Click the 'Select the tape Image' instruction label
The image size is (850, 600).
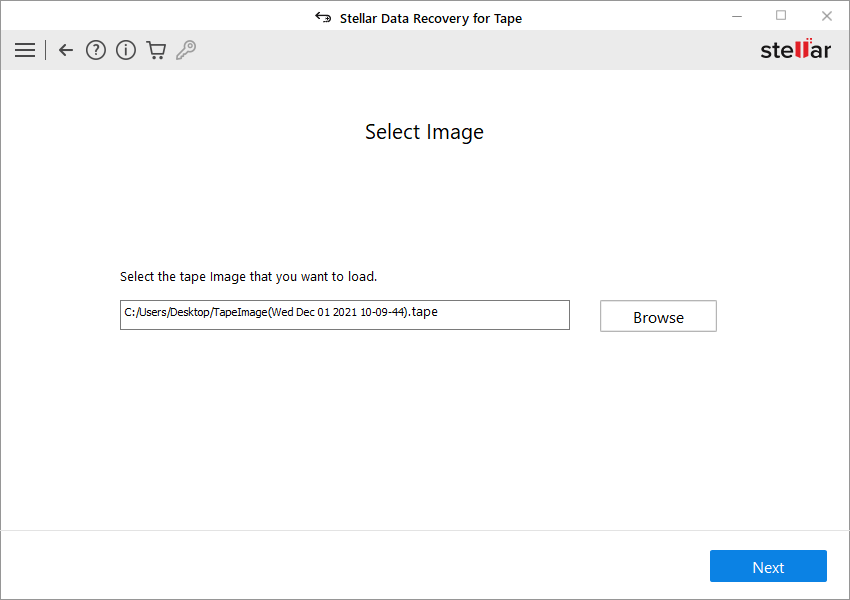[x=248, y=276]
